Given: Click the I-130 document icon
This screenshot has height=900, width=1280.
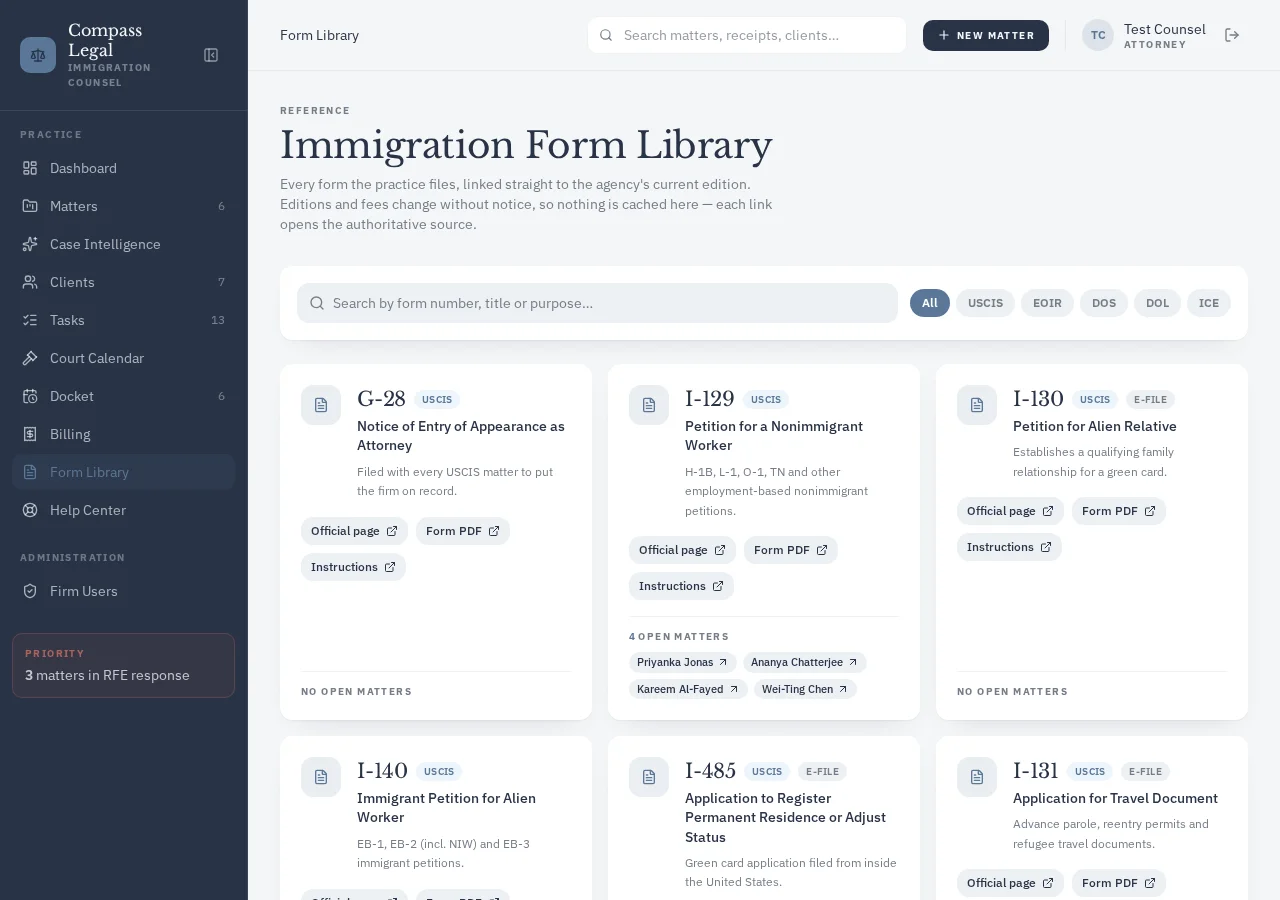Looking at the screenshot, I should pyautogui.click(x=977, y=405).
